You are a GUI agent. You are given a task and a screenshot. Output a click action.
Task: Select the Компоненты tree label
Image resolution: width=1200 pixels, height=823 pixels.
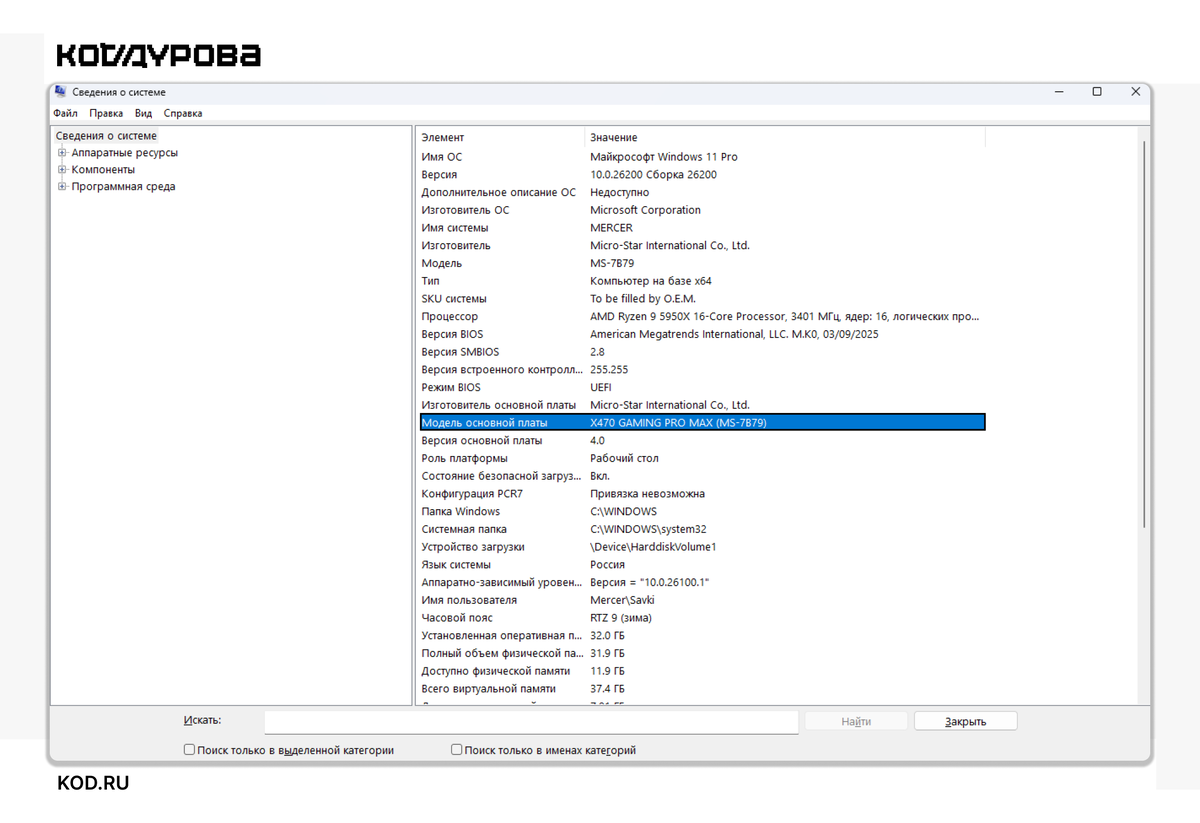point(103,170)
